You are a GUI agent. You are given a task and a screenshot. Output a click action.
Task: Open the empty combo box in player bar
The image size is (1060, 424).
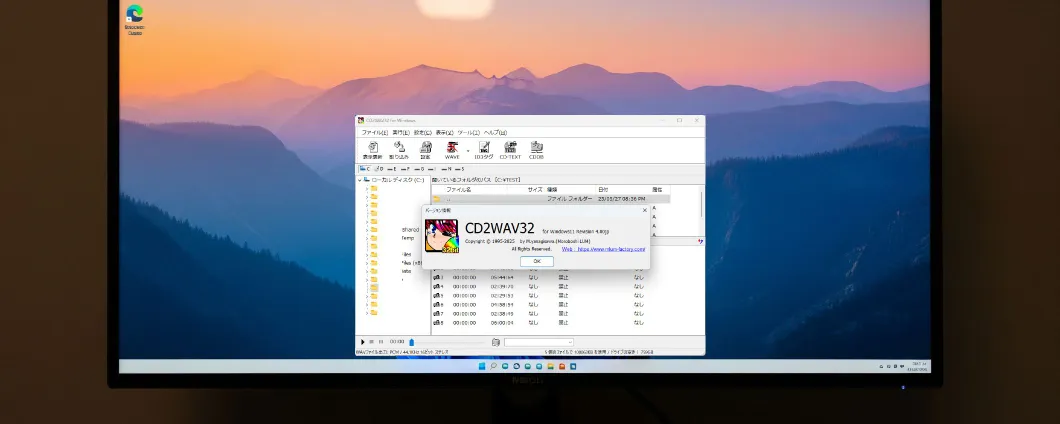point(539,342)
